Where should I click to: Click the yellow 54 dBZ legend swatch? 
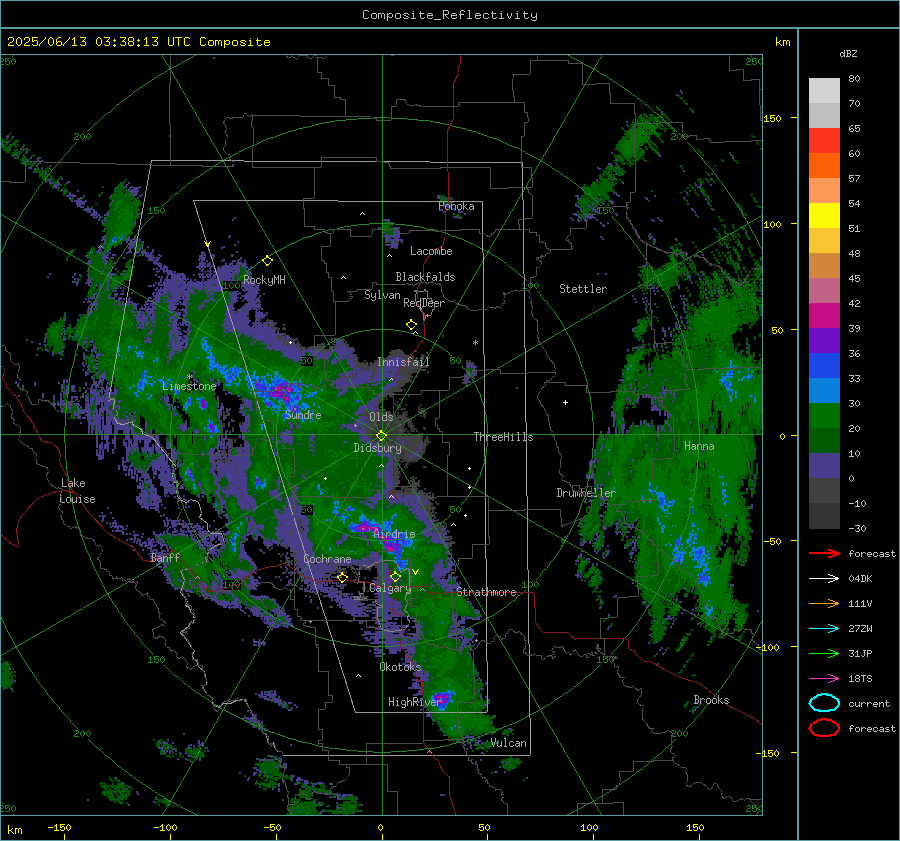[x=824, y=215]
